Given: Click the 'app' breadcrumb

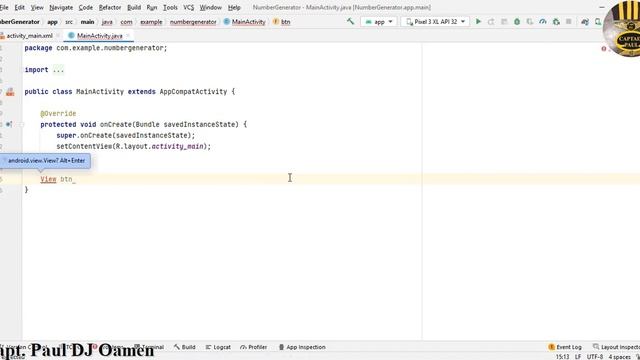Looking at the screenshot, I should [52, 22].
